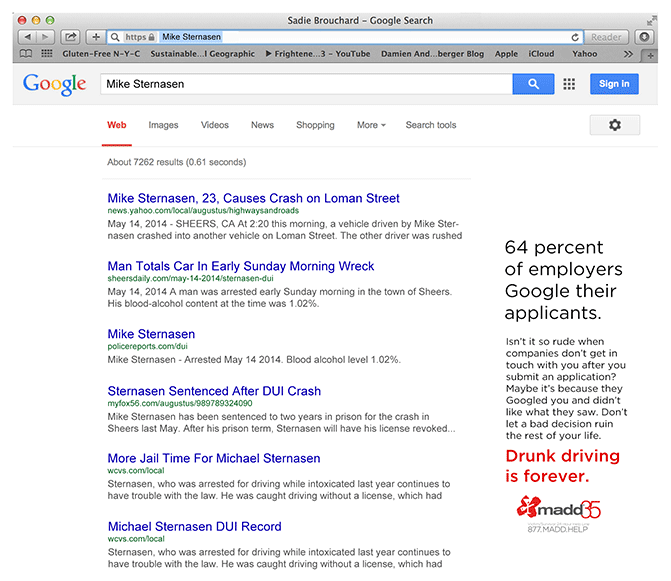Open Google settings gear

pos(615,125)
